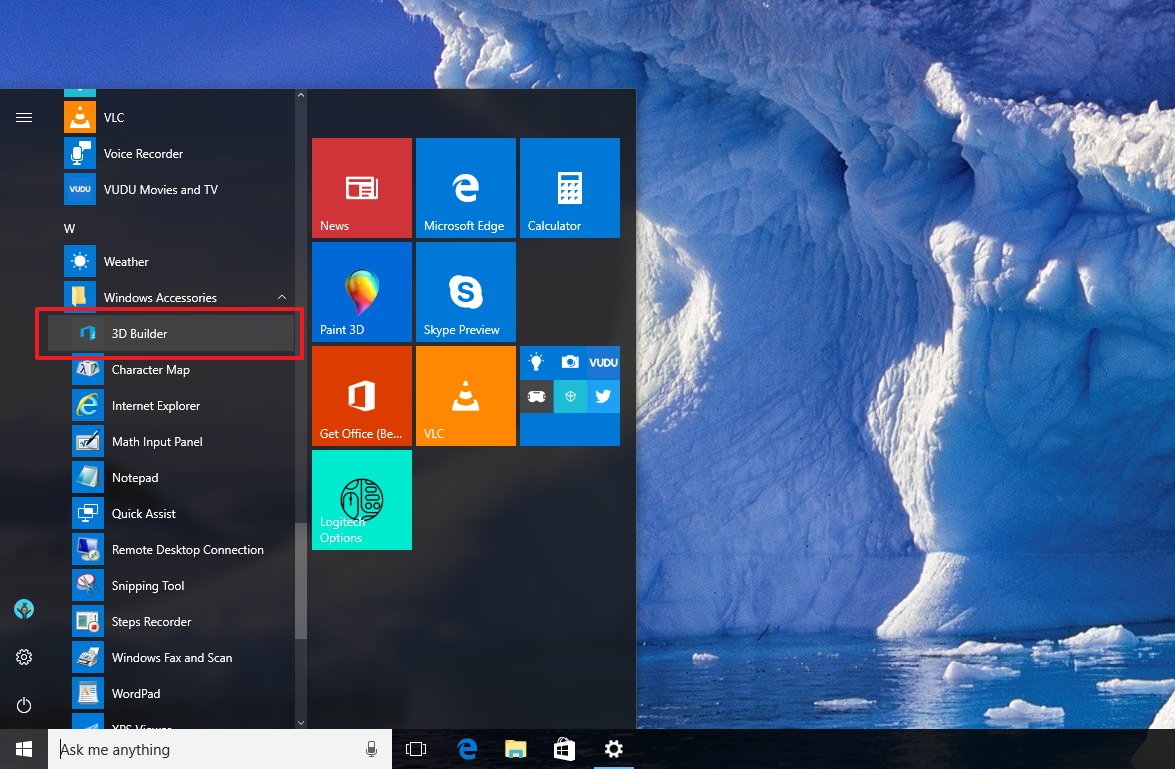Open the game controller icon in tile folder
Screen dimensions: 1175x769
[537, 396]
